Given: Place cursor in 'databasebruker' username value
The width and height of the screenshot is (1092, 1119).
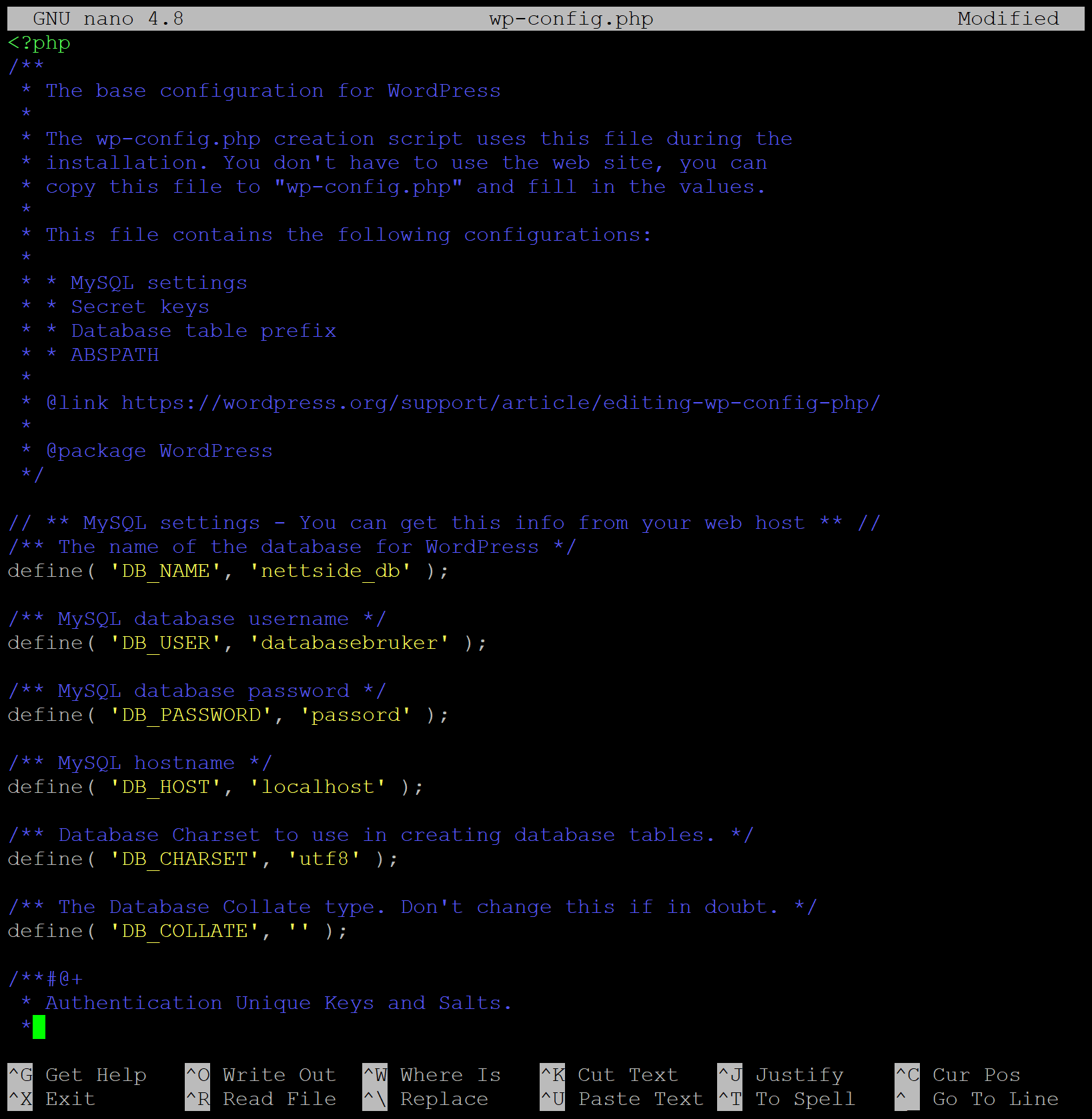Looking at the screenshot, I should (x=349, y=643).
